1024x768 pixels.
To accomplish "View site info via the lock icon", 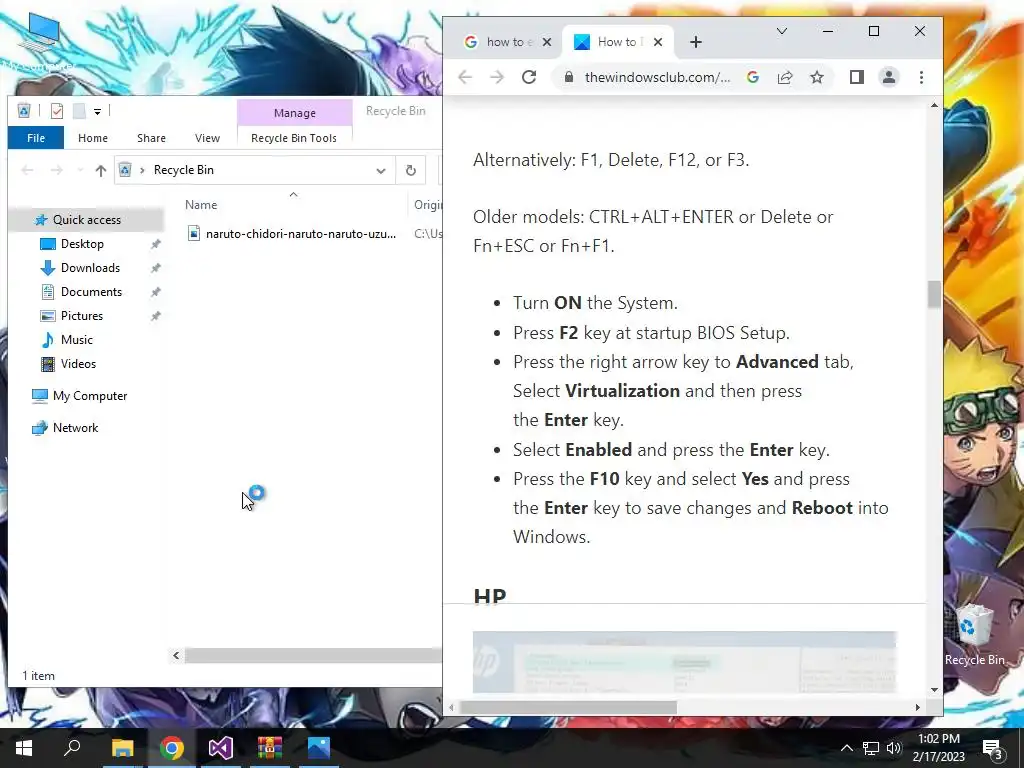I will pyautogui.click(x=569, y=77).
